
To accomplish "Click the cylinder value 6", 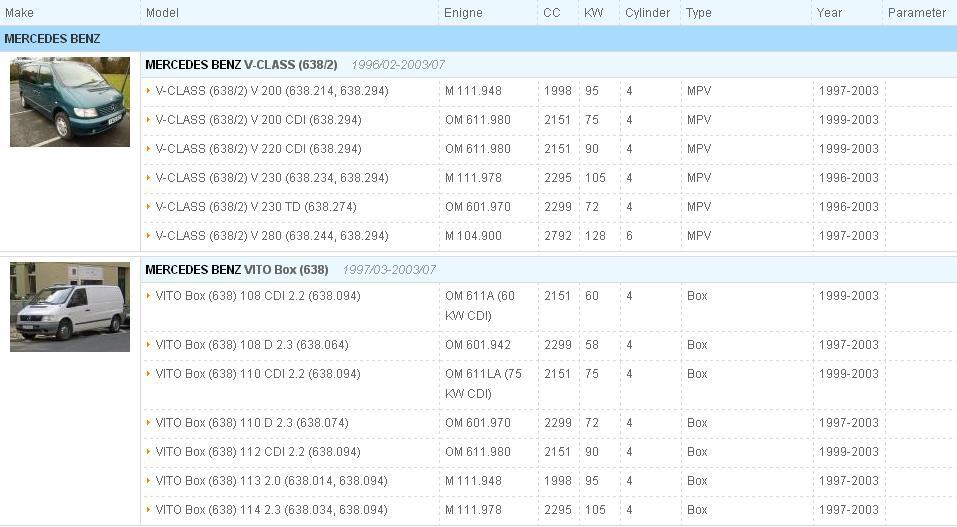I will click(629, 236).
